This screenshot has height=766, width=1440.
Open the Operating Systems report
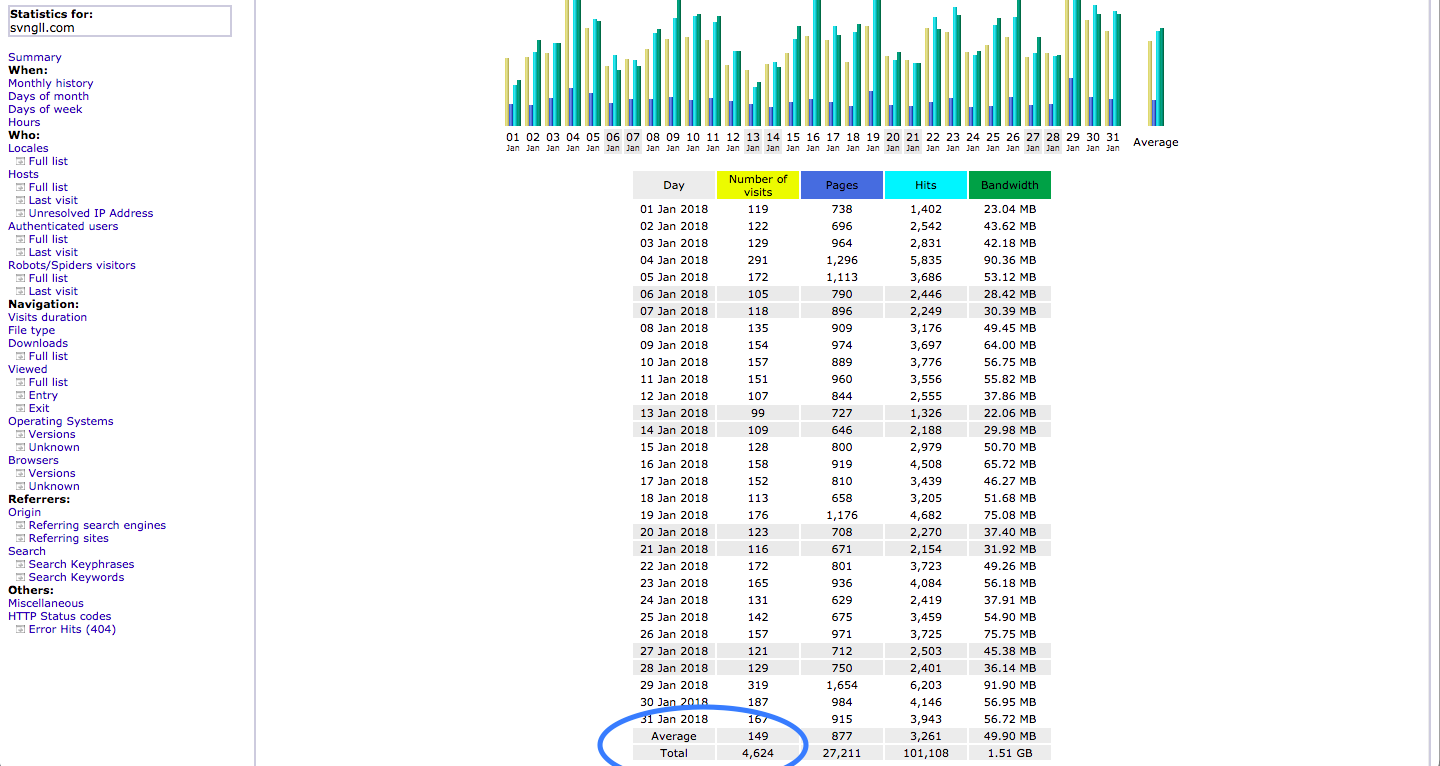point(61,421)
